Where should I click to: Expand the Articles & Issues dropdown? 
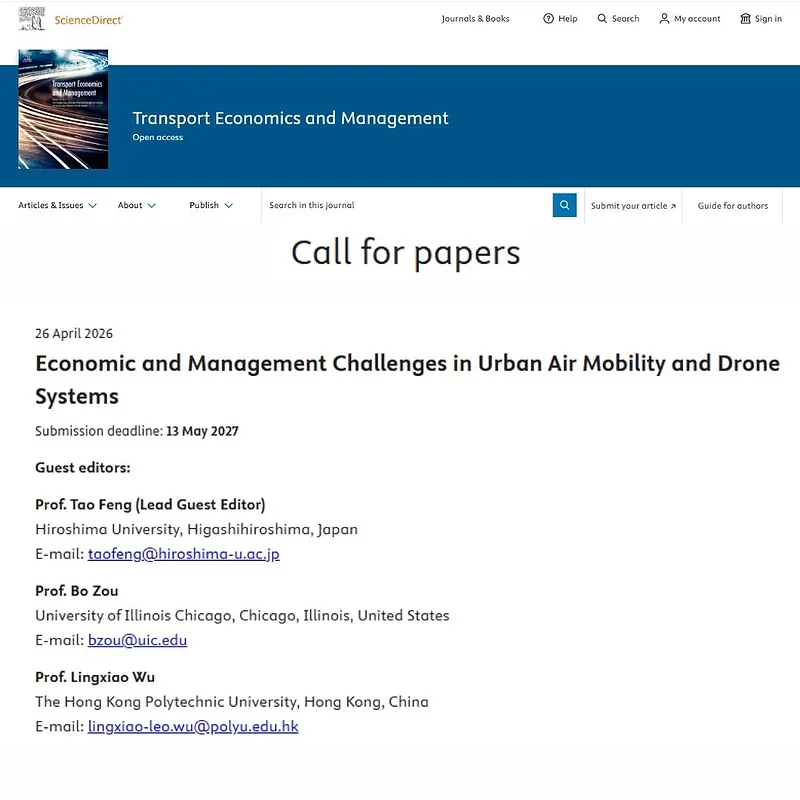57,205
